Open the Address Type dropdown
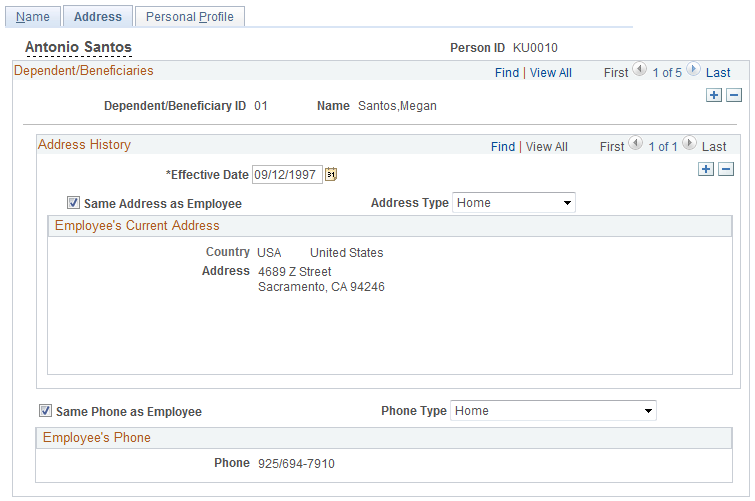755x501 pixels. 513,203
